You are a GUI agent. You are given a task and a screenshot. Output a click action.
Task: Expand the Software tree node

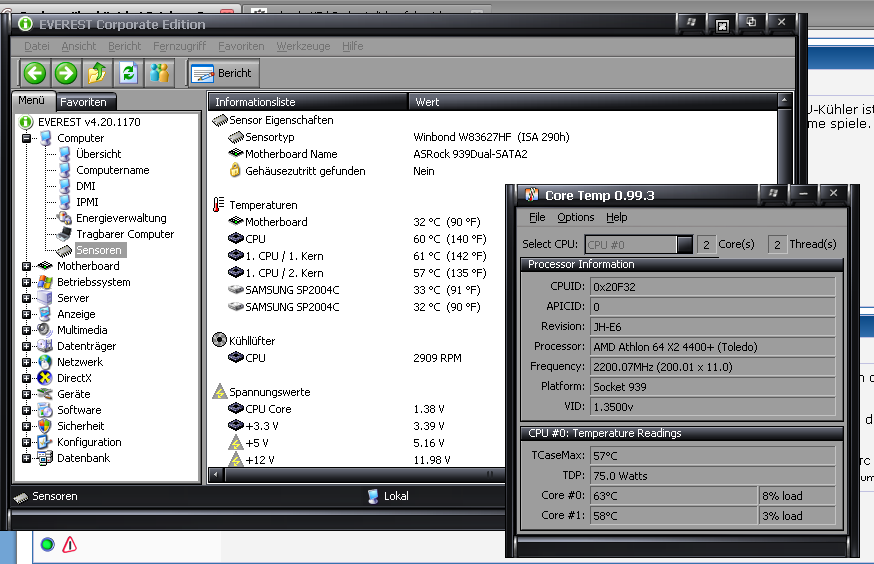[x=26, y=410]
